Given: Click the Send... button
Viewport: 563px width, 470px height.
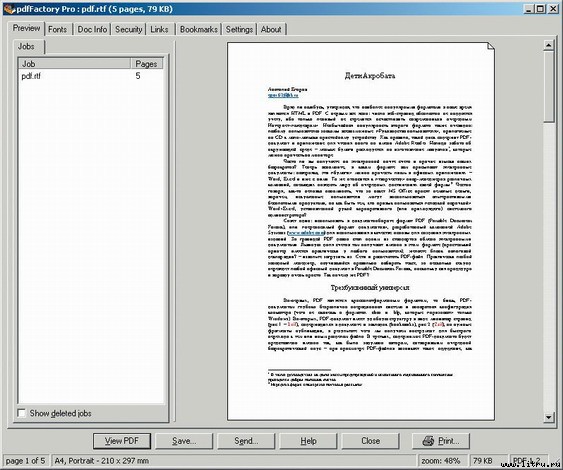Looking at the screenshot, I should point(246,441).
